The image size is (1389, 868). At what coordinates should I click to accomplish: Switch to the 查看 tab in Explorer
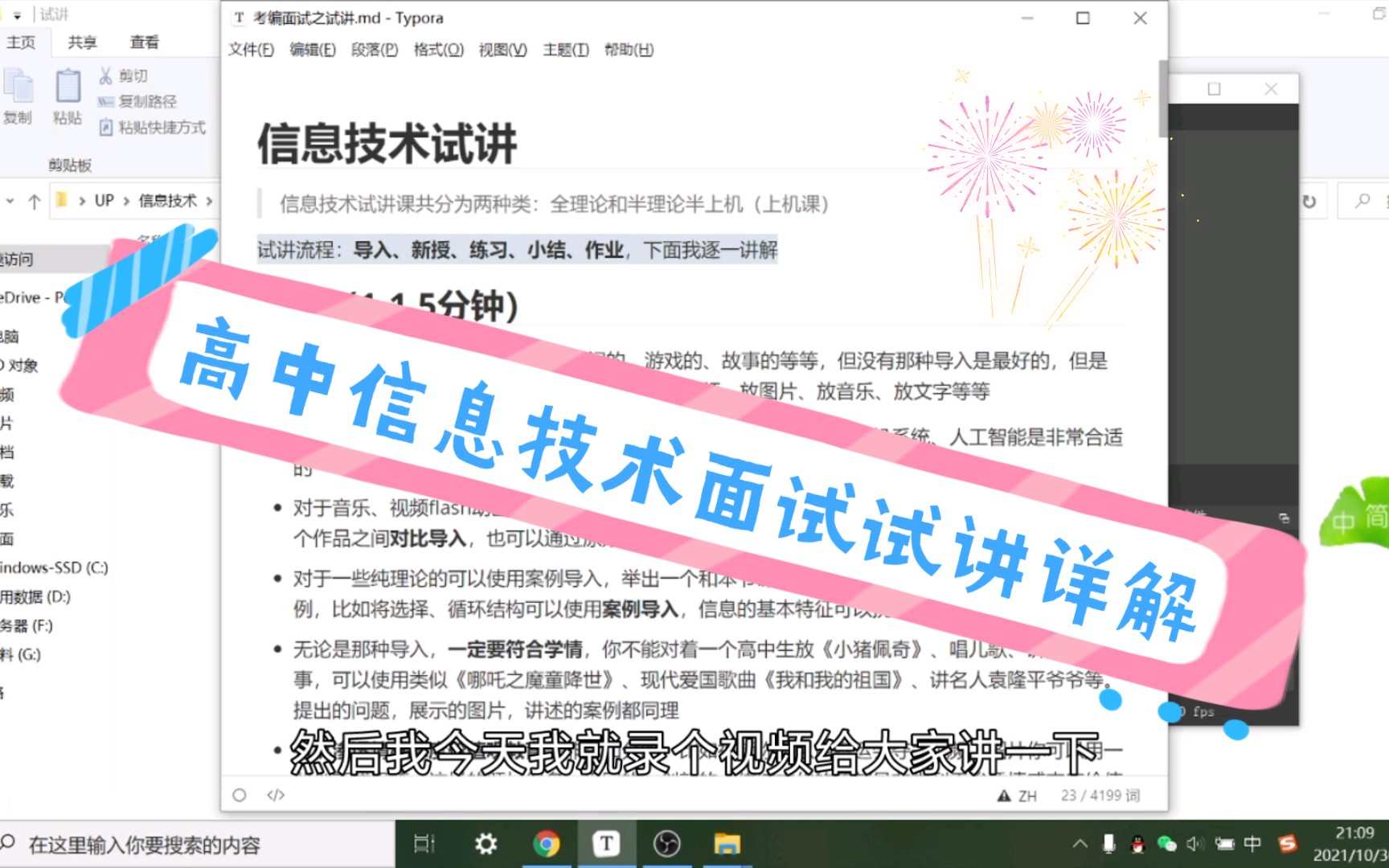coord(144,42)
